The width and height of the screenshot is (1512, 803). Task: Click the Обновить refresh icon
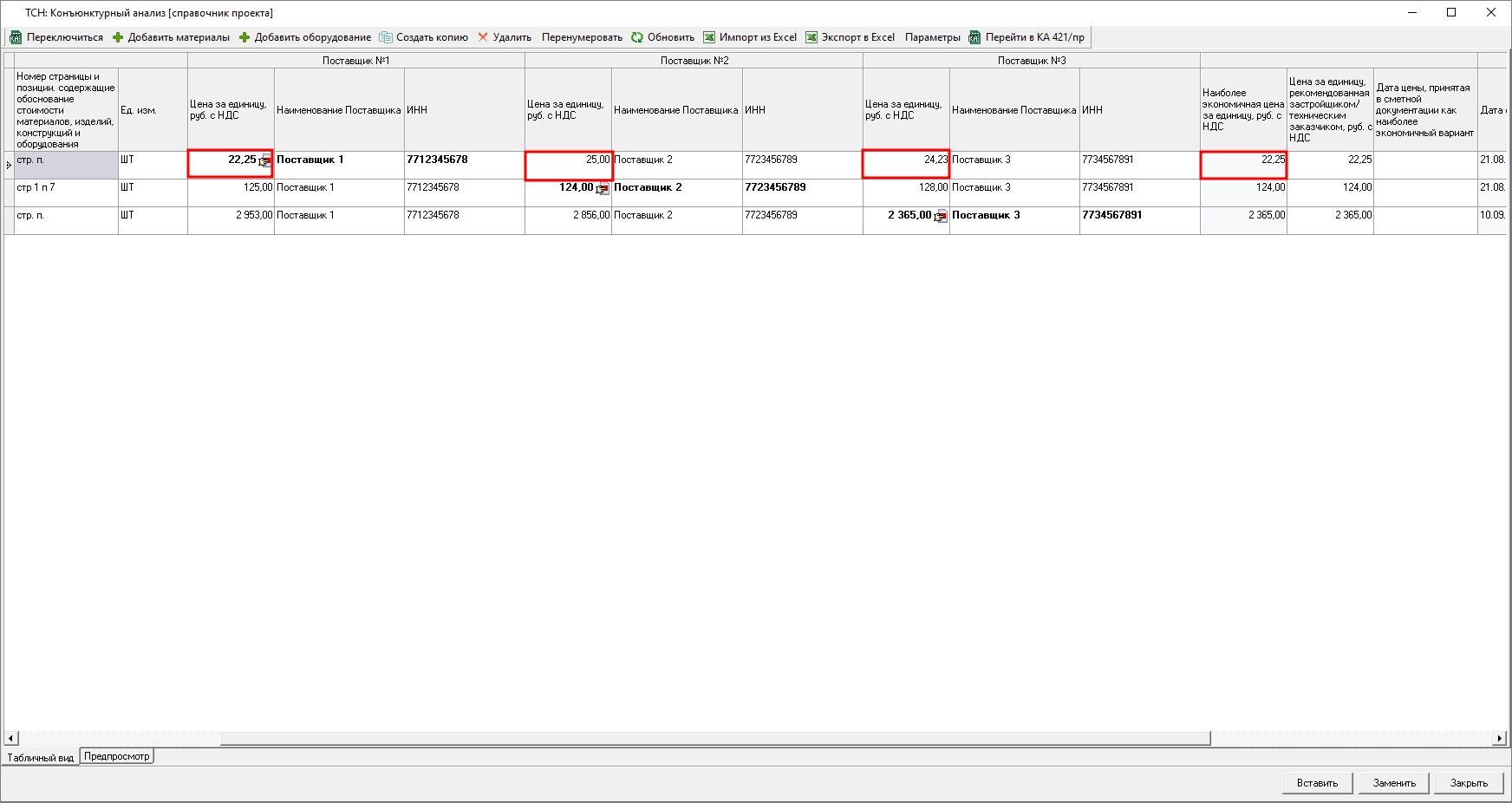coord(637,37)
